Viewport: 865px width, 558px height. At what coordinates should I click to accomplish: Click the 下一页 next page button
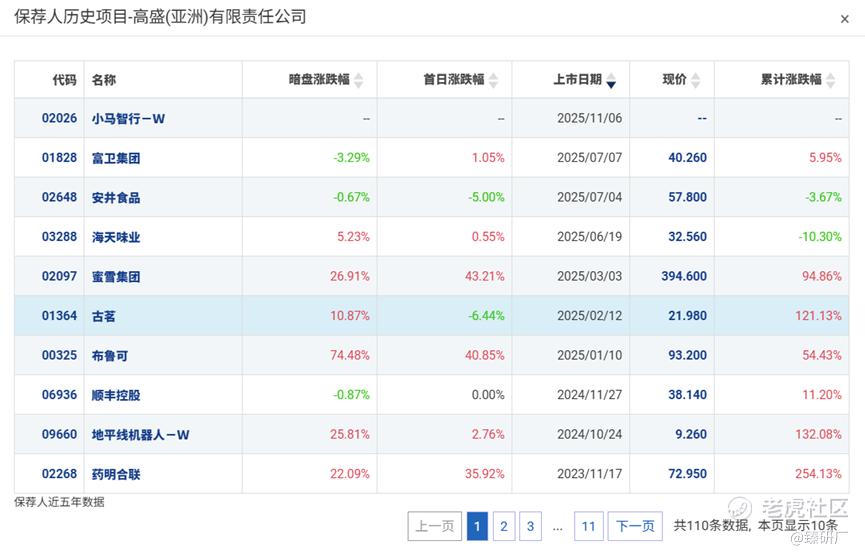[635, 526]
